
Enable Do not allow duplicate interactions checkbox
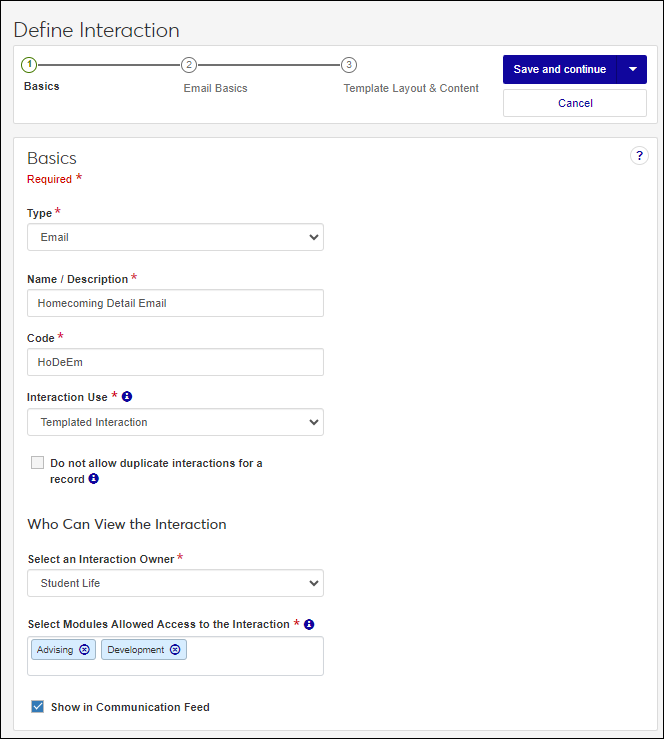click(38, 463)
